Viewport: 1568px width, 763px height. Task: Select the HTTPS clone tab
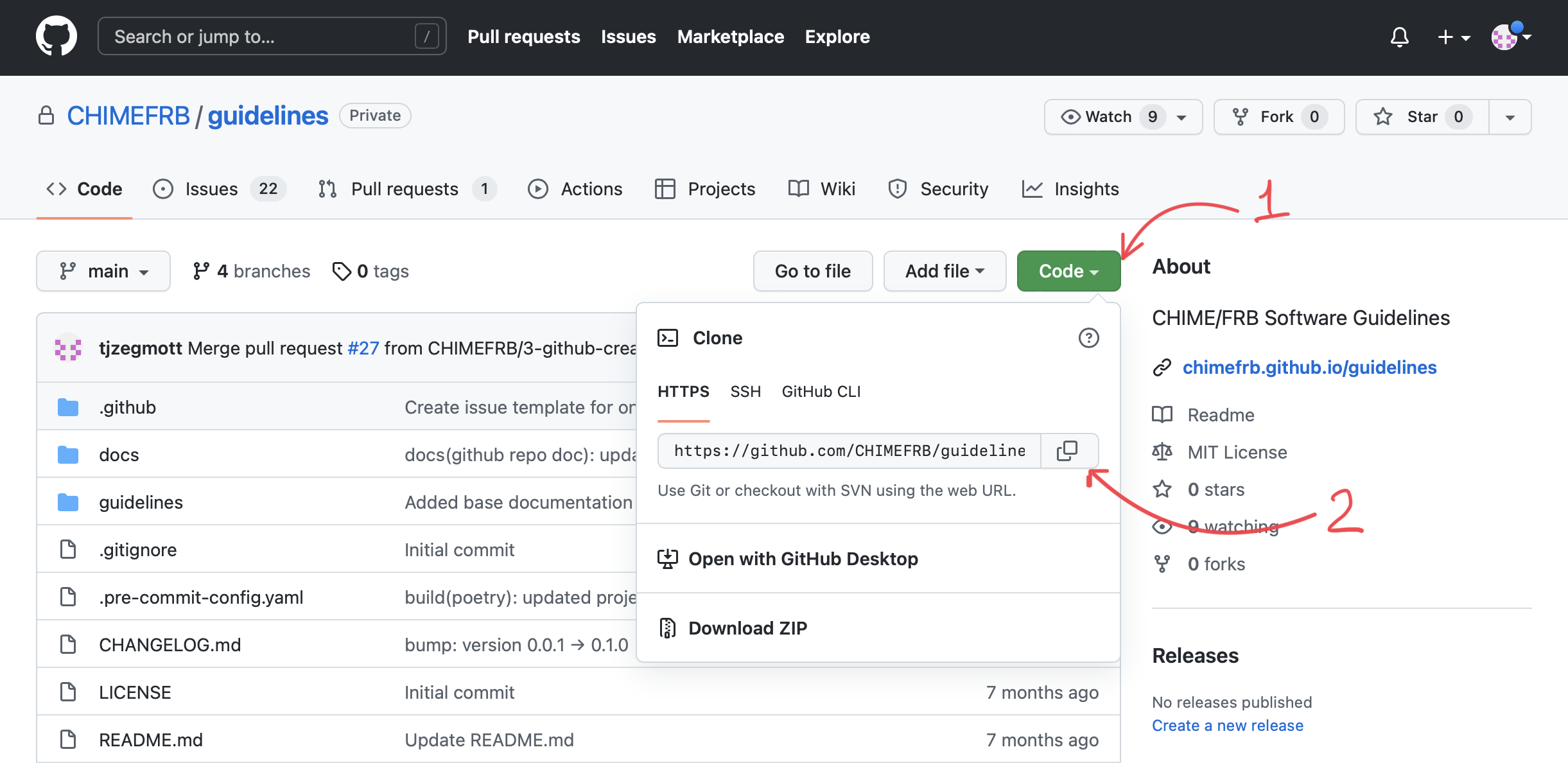coord(683,392)
